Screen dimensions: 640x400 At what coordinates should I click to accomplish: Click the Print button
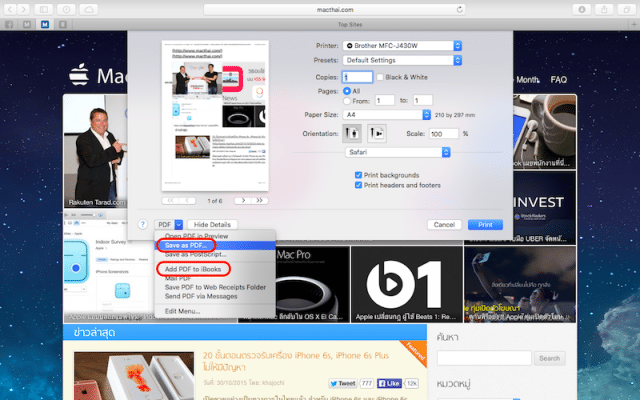pos(484,225)
